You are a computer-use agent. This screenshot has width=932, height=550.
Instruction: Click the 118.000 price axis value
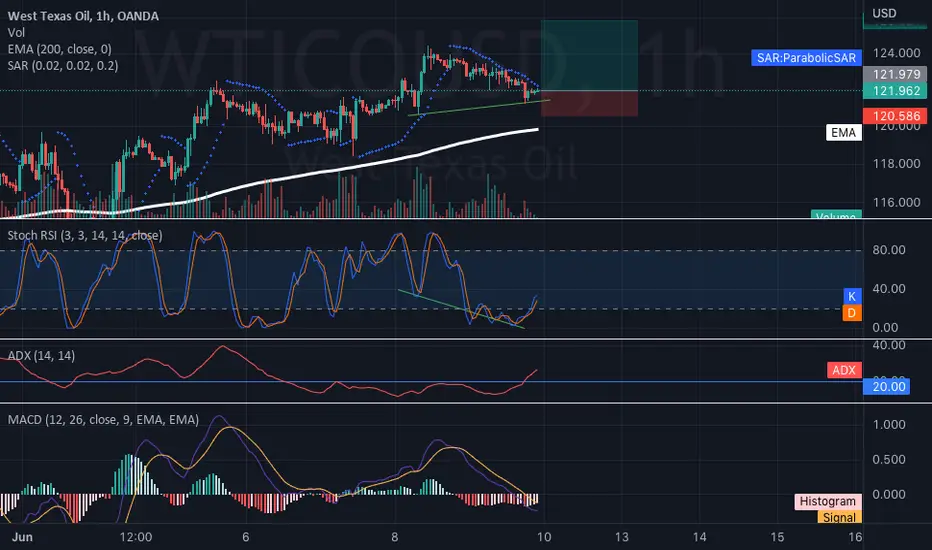tap(896, 164)
